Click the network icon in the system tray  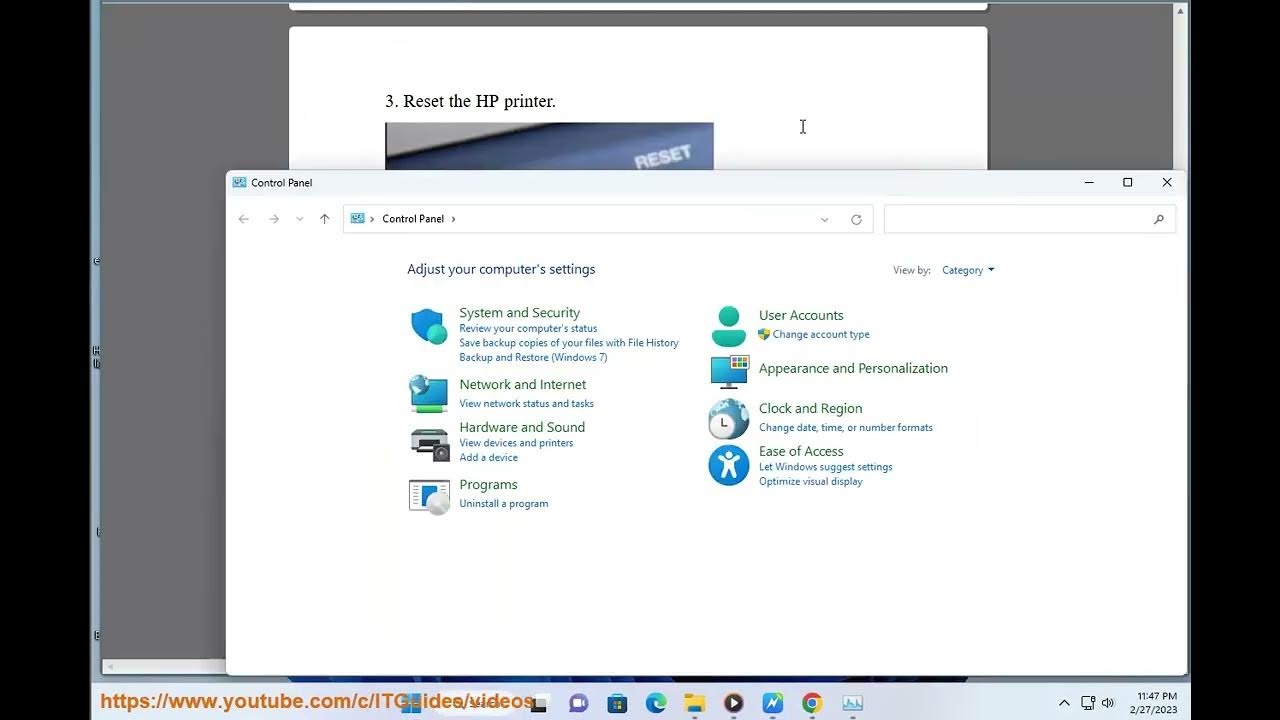1088,703
